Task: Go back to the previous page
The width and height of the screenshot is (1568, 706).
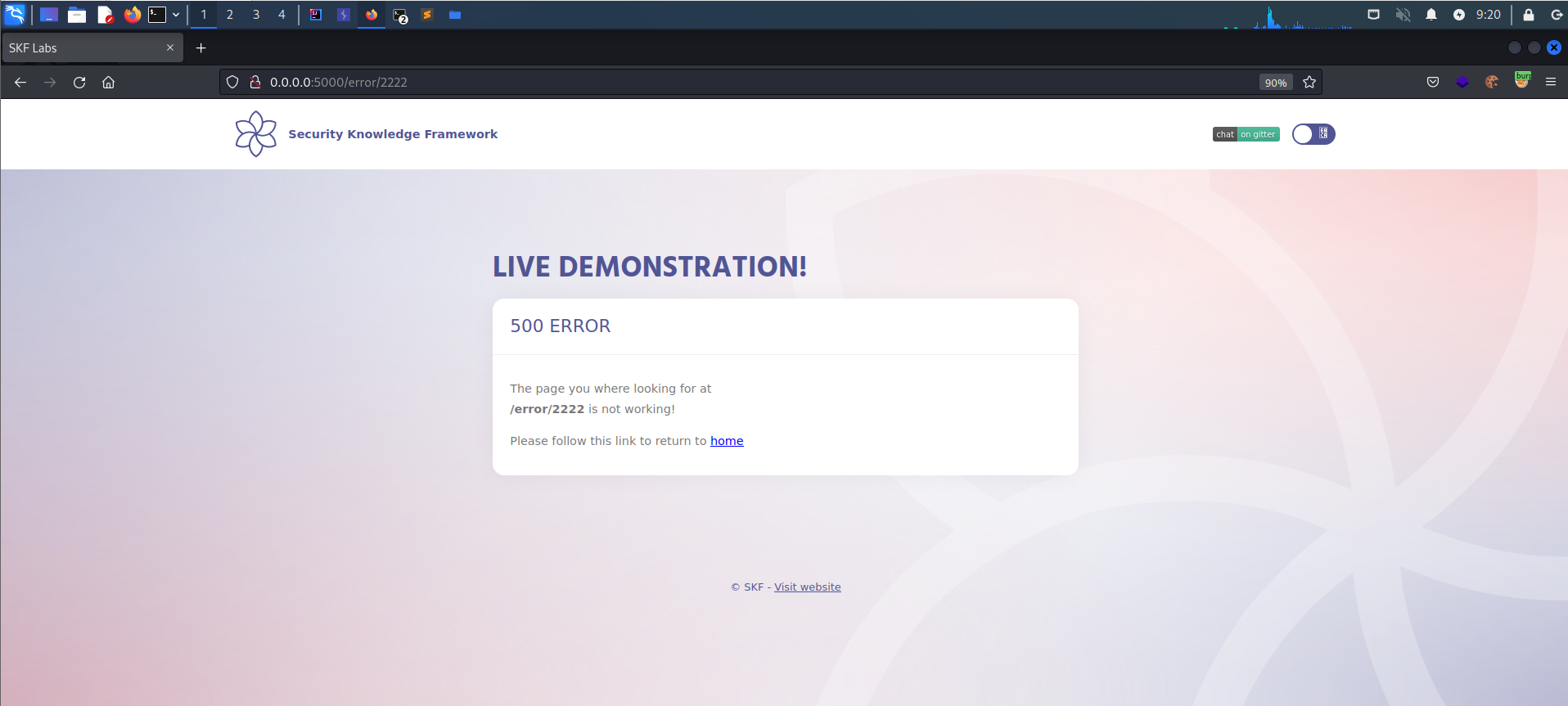Action: 20,83
